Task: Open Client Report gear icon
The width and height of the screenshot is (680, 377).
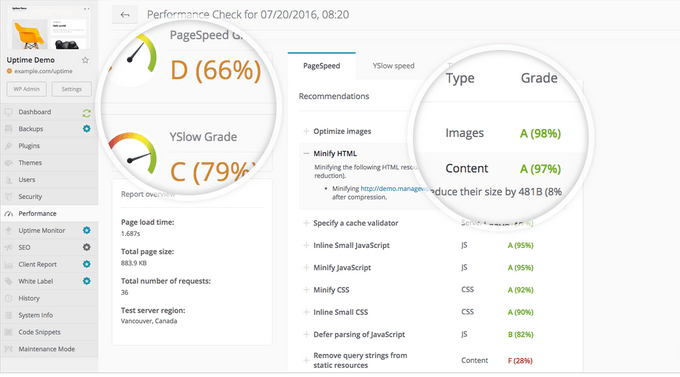Action: (x=87, y=264)
